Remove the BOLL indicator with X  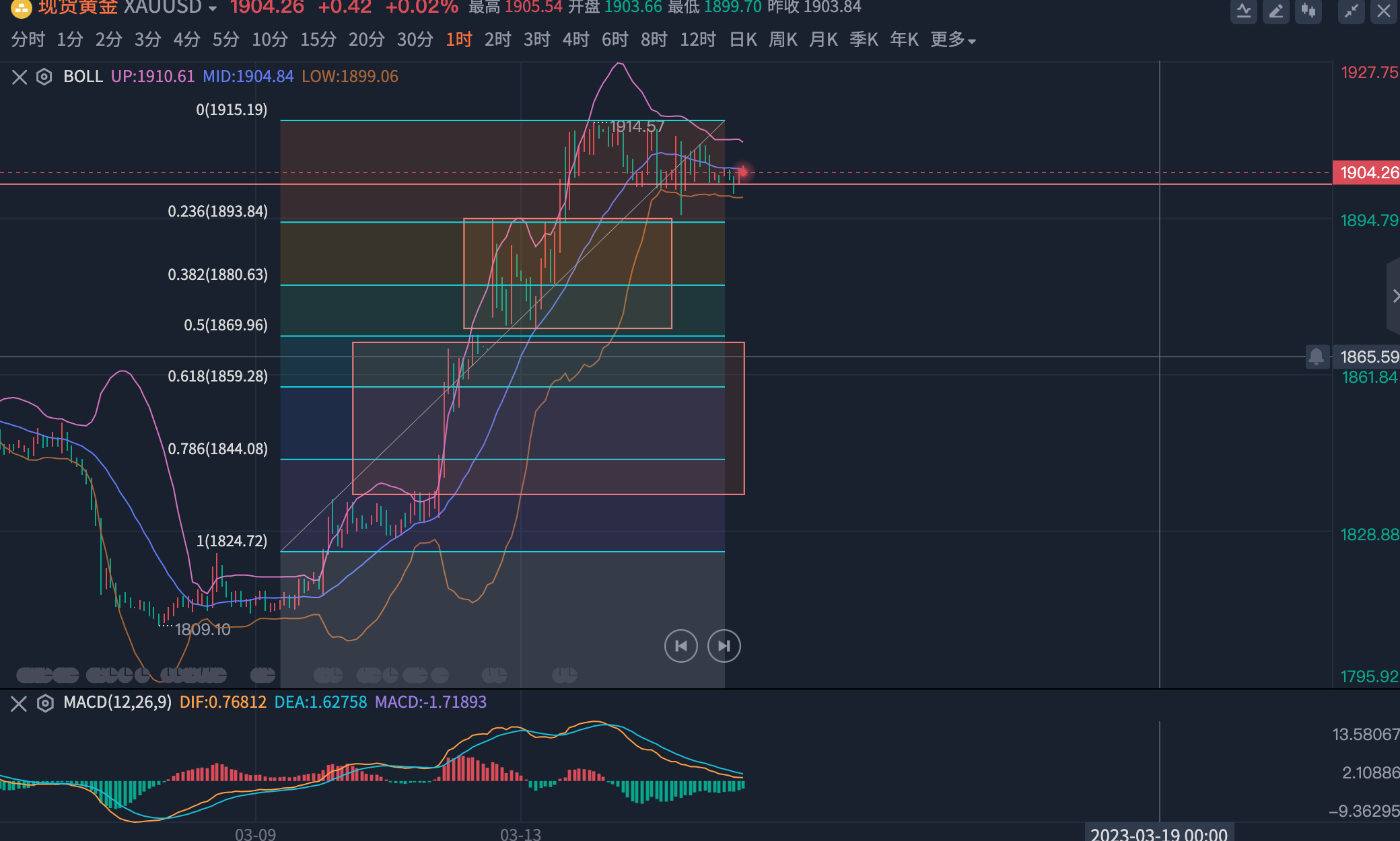(x=20, y=77)
